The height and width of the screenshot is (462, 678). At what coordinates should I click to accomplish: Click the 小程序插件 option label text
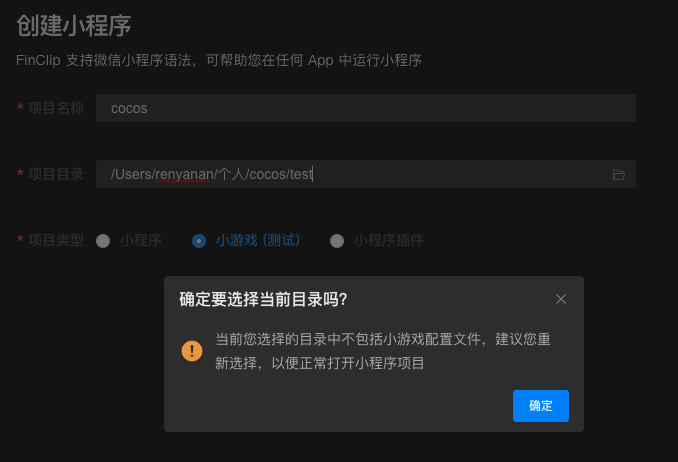389,241
